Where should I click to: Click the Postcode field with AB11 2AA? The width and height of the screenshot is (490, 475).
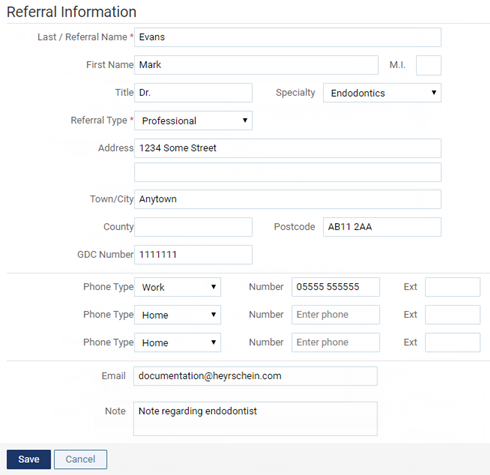click(382, 227)
